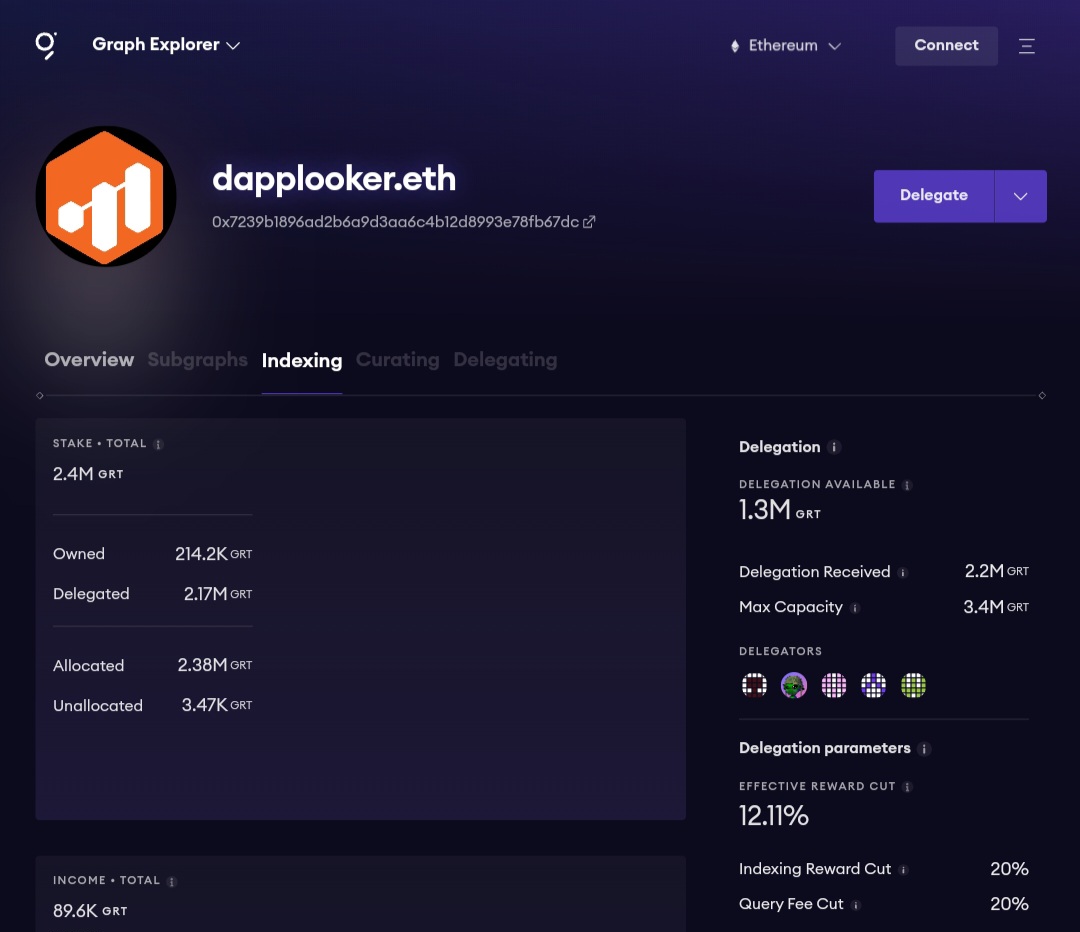This screenshot has width=1080, height=932.
Task: Switch to the Delegating tab
Action: tap(506, 360)
